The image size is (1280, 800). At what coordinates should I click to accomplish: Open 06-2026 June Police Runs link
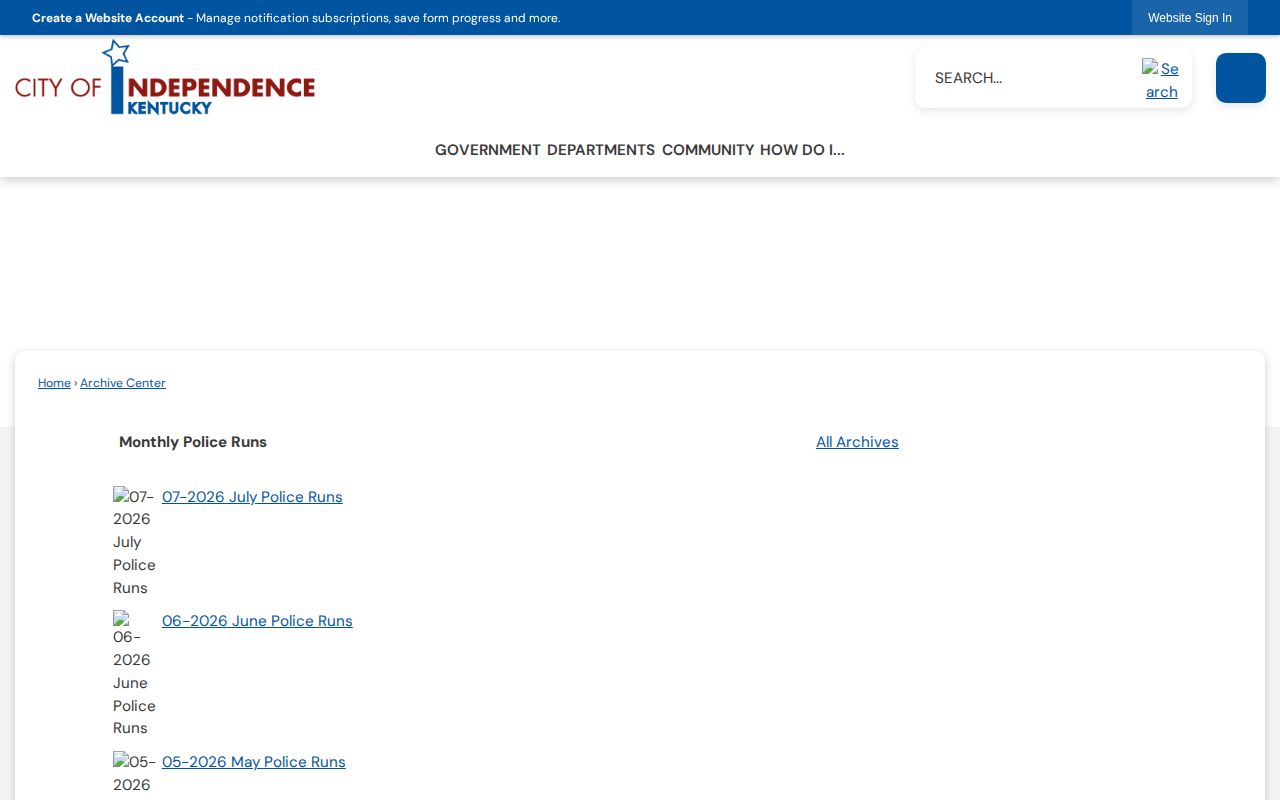[x=257, y=621]
